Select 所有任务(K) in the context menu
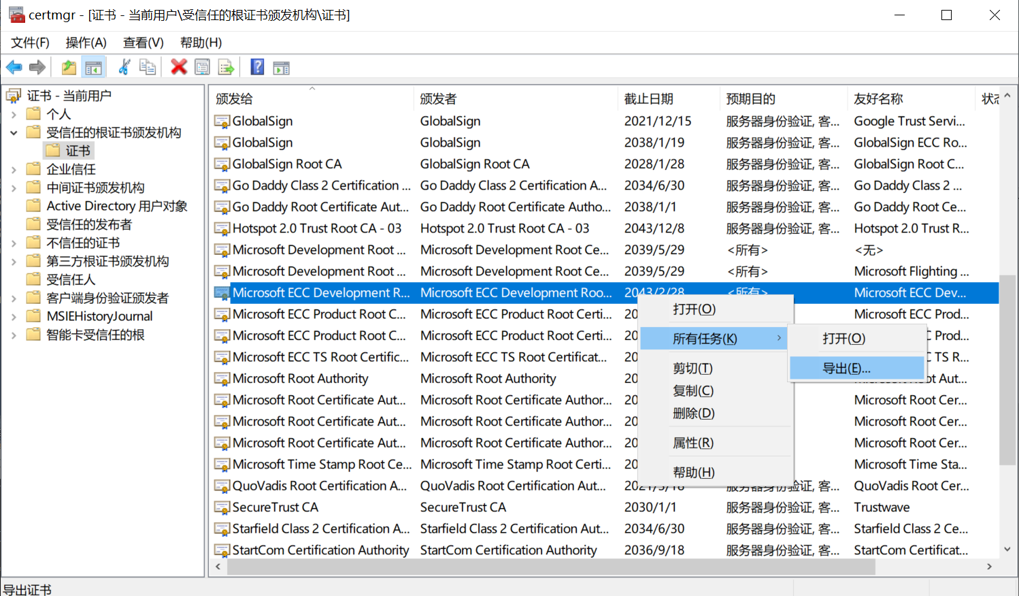Viewport: 1019px width, 596px height. click(x=714, y=338)
